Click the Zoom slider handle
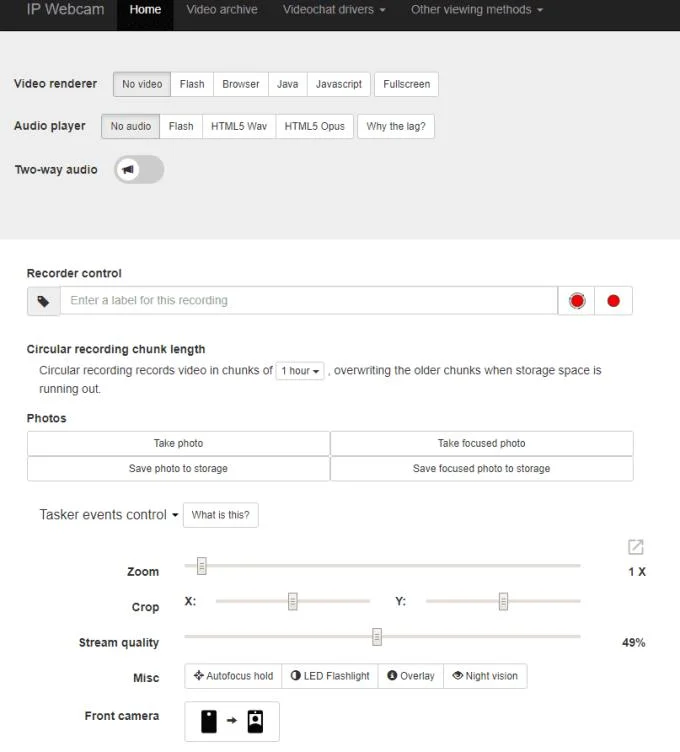 [202, 566]
